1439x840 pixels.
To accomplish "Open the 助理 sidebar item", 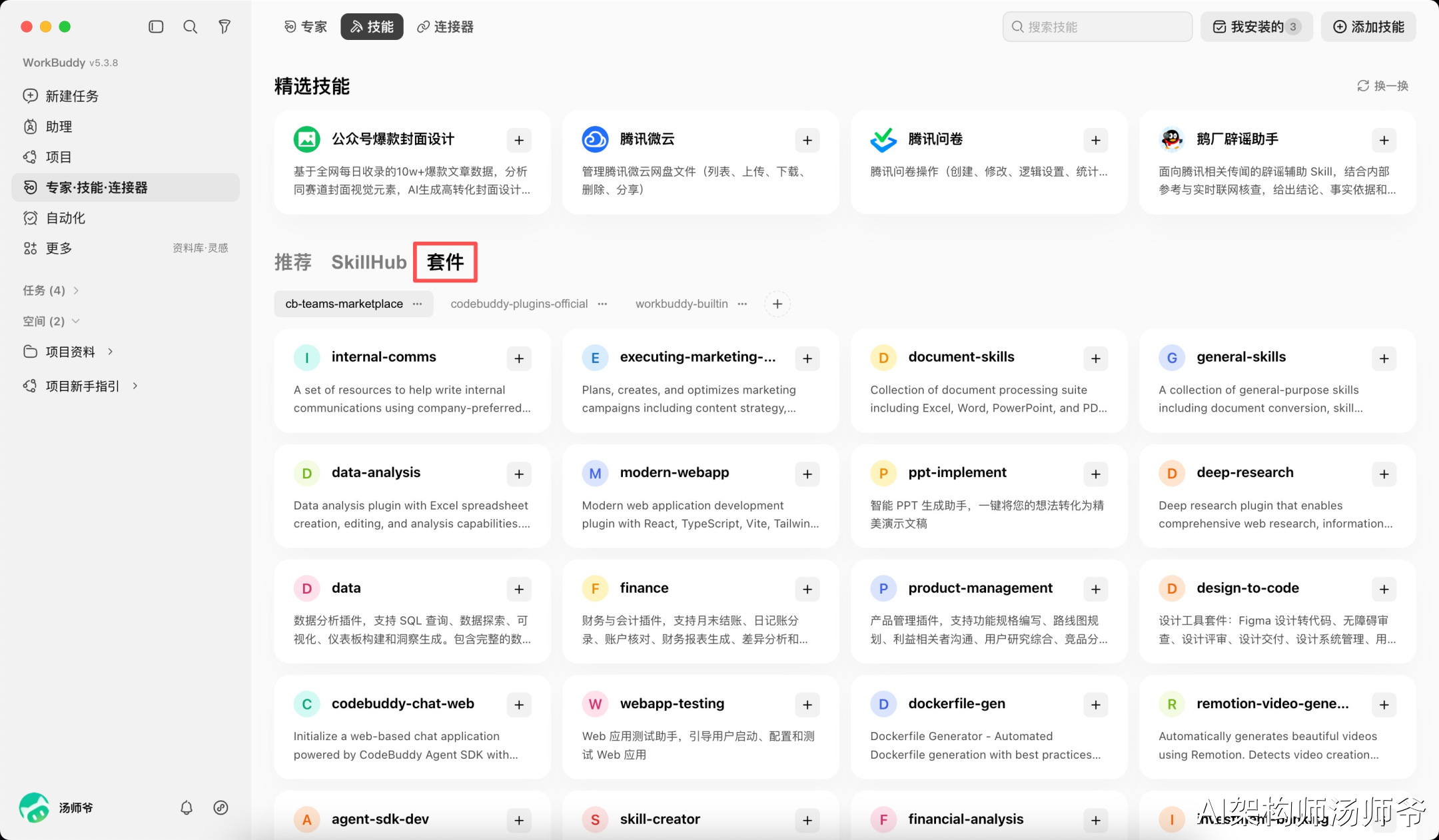I will tap(125, 127).
